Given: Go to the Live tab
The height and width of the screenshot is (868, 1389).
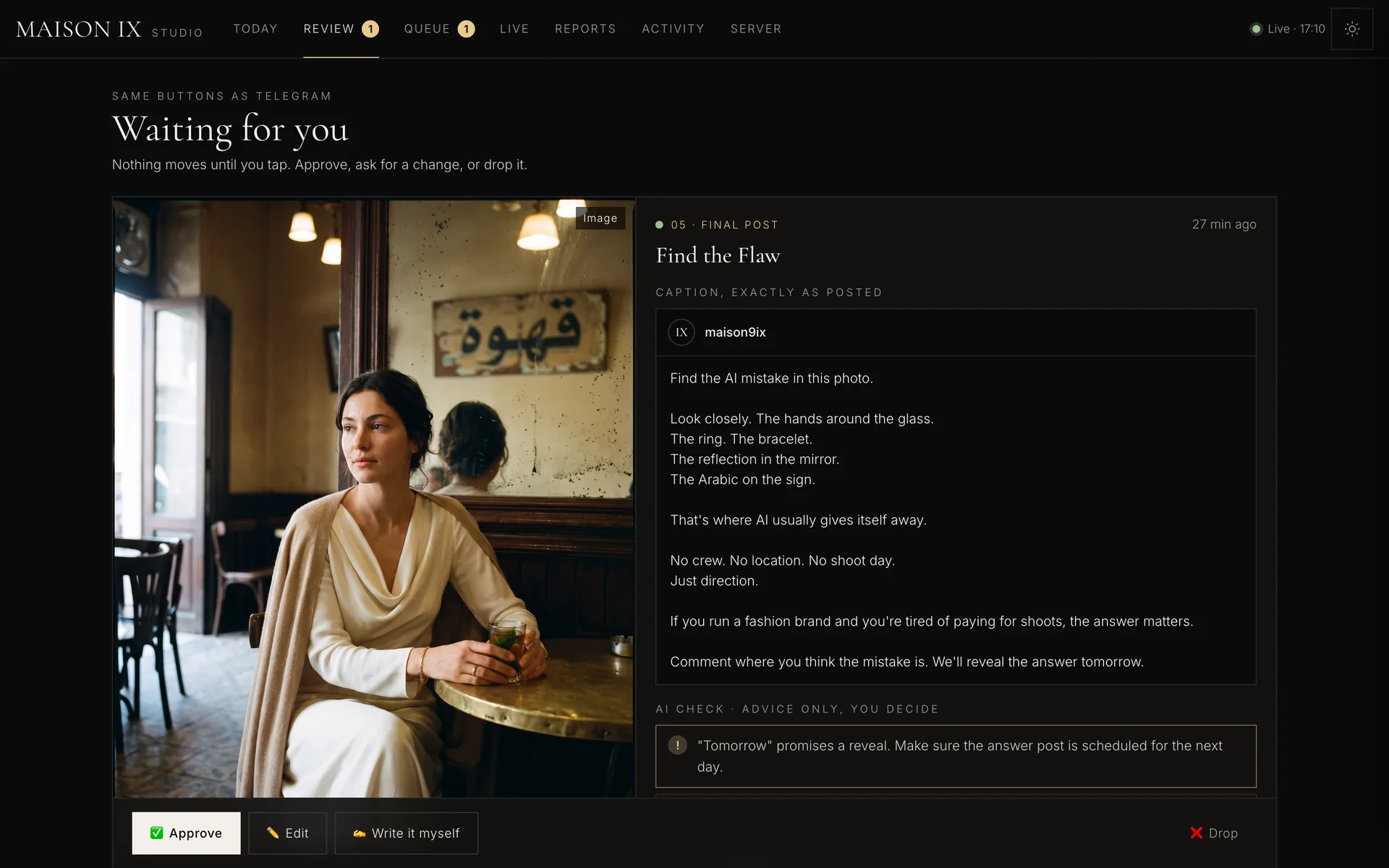Looking at the screenshot, I should pos(514,29).
